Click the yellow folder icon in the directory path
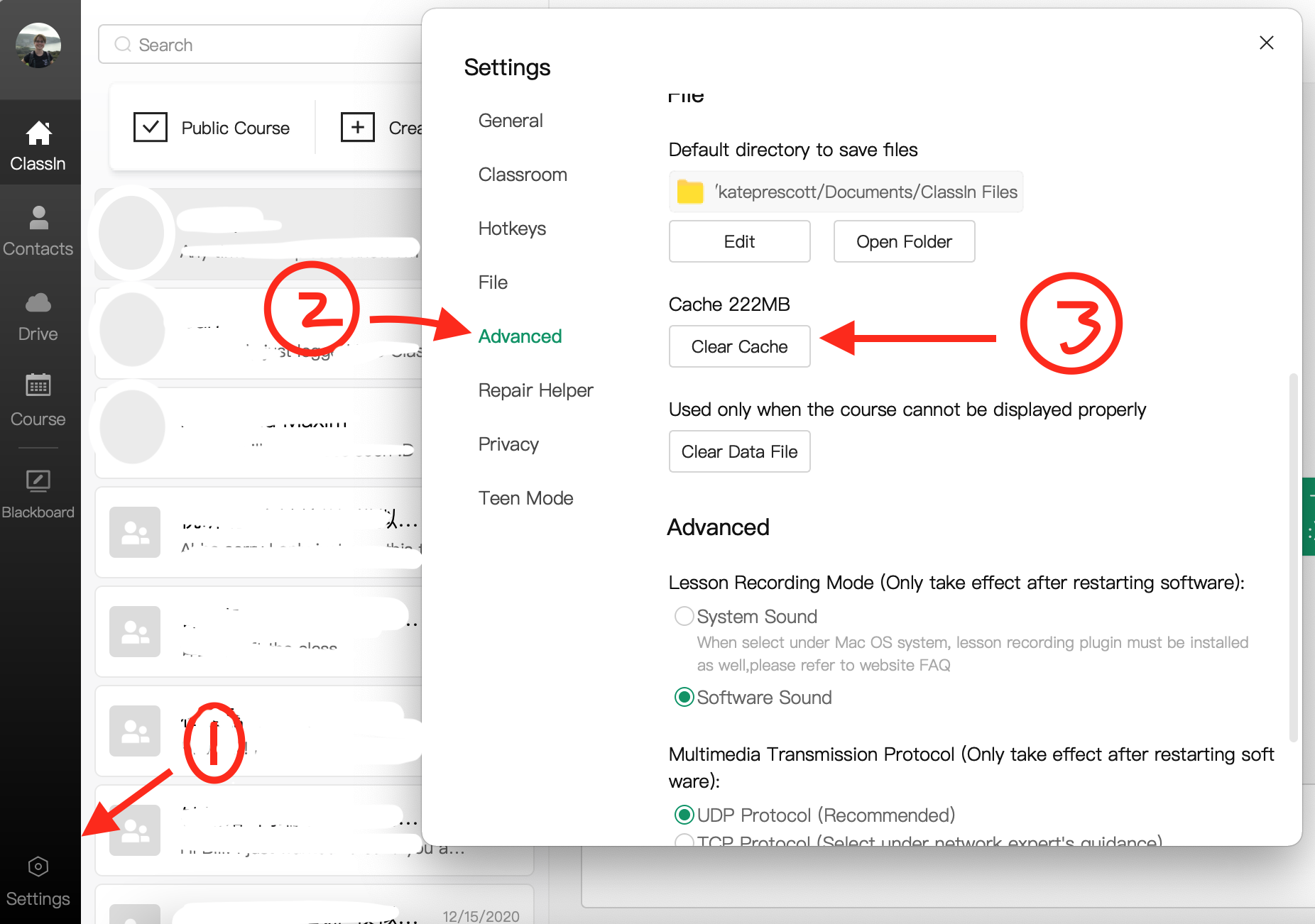 coord(689,192)
